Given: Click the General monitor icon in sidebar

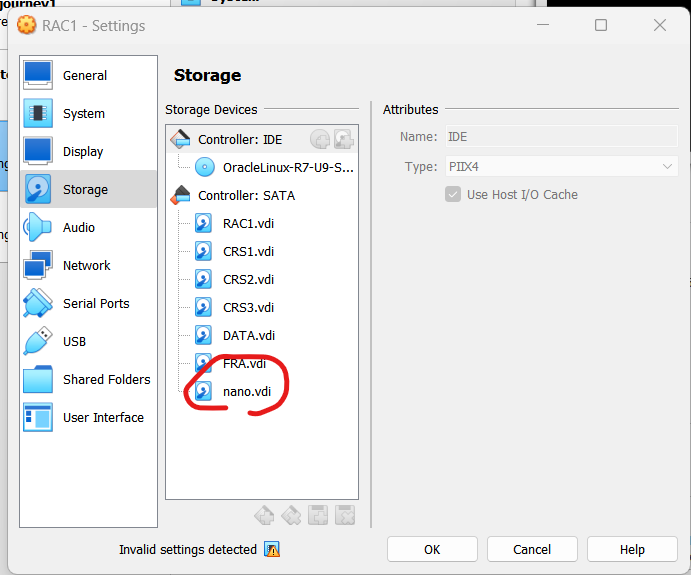Looking at the screenshot, I should pyautogui.click(x=38, y=75).
